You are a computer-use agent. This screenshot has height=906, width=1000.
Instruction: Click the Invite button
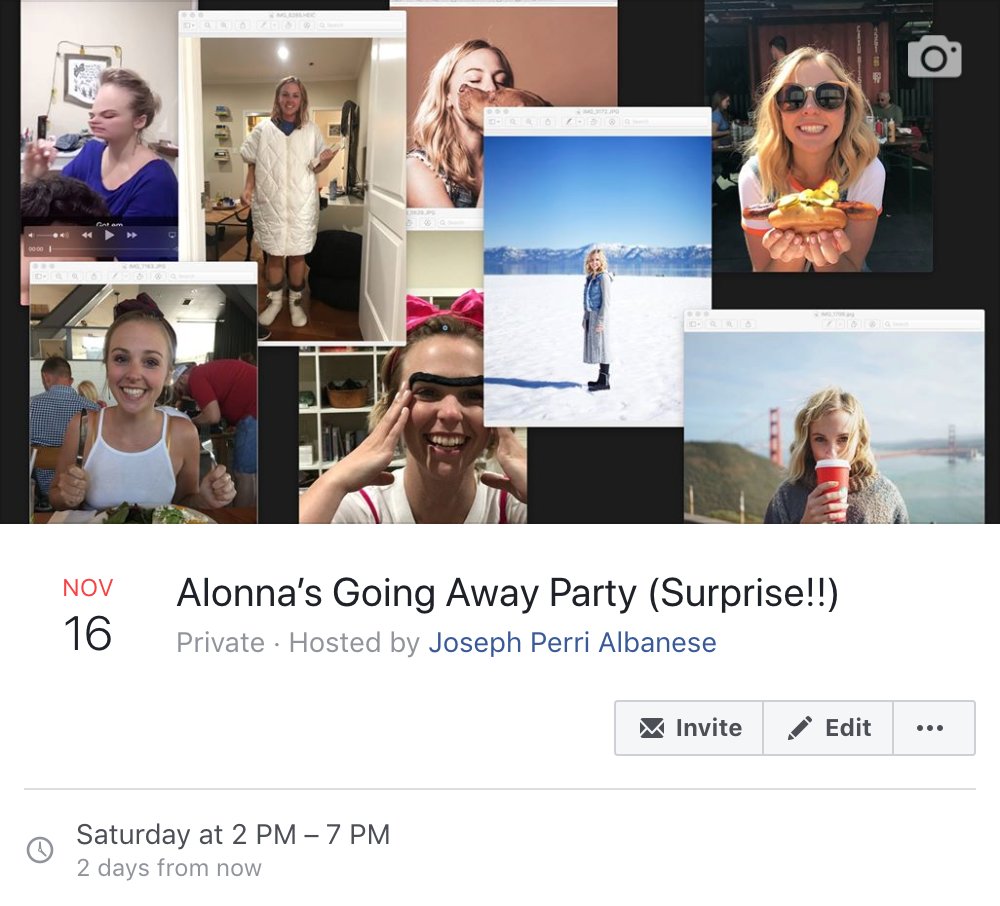point(689,728)
